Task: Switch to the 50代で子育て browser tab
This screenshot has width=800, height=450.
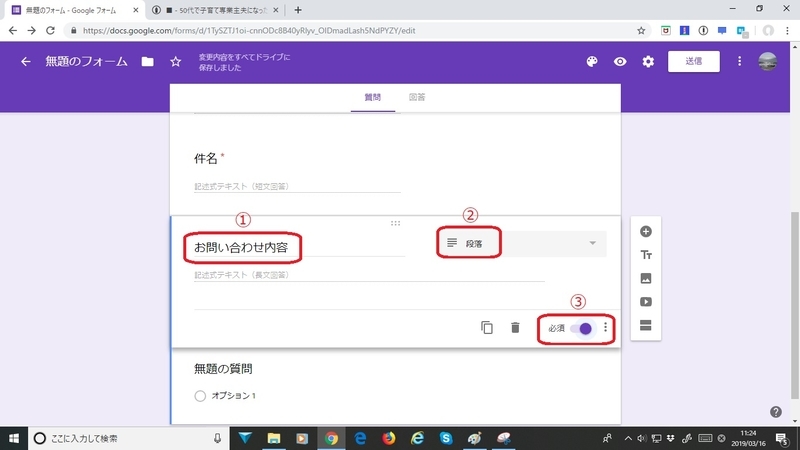Action: [x=216, y=10]
